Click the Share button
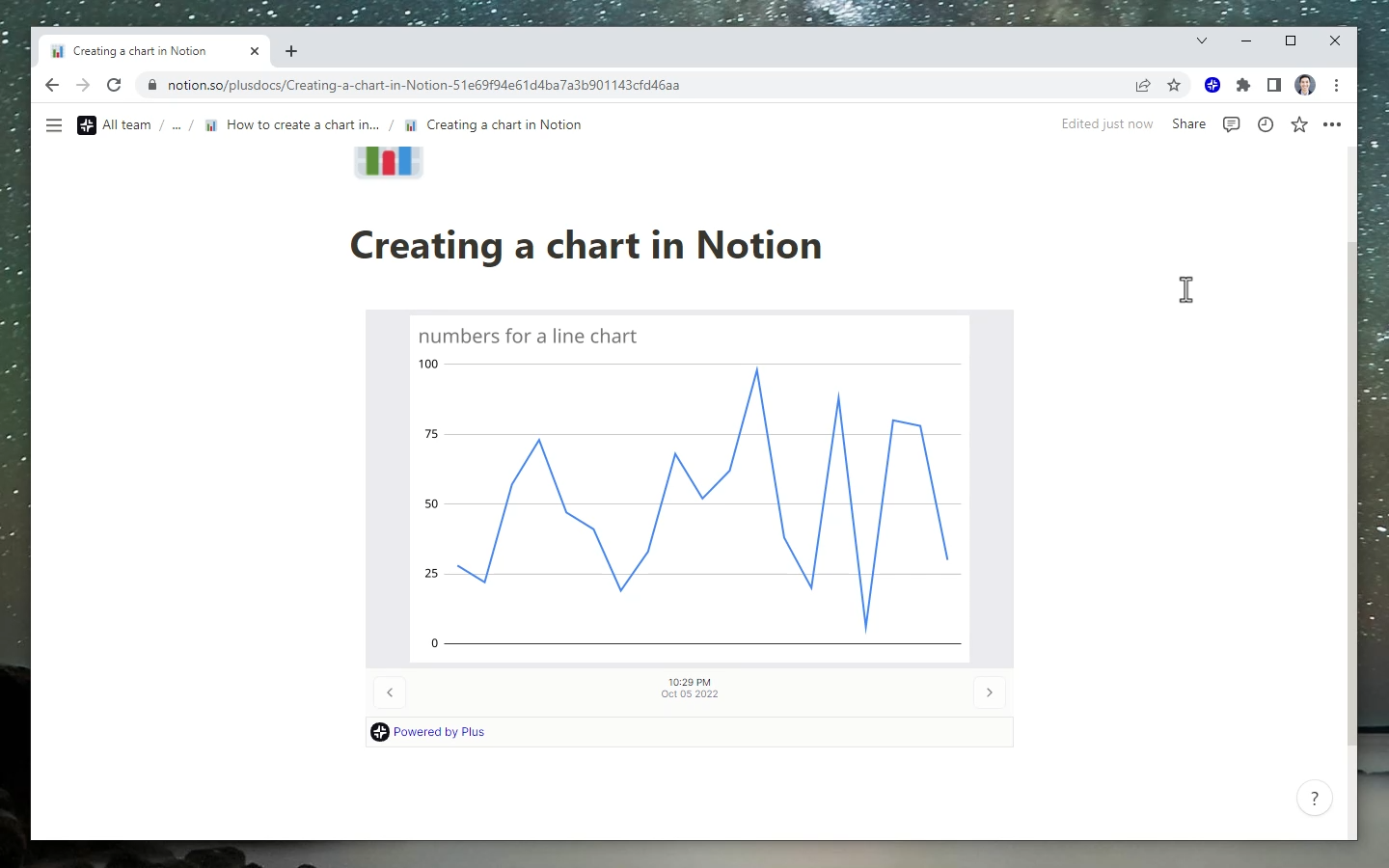The height and width of the screenshot is (868, 1389). coord(1188,123)
